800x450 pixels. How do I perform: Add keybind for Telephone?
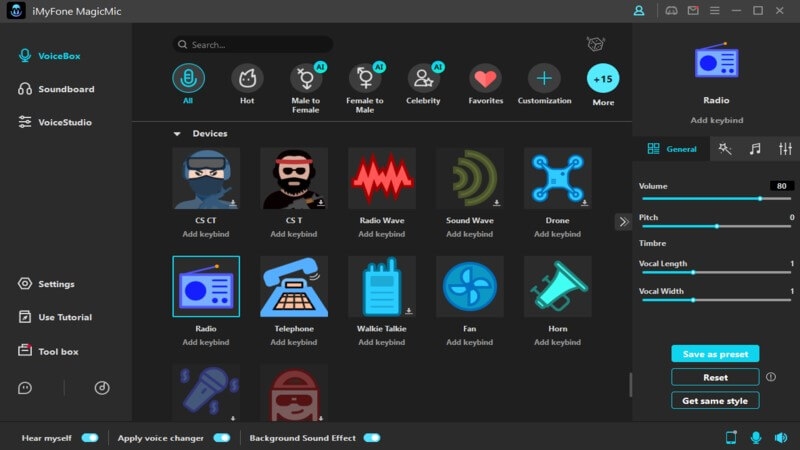(294, 342)
